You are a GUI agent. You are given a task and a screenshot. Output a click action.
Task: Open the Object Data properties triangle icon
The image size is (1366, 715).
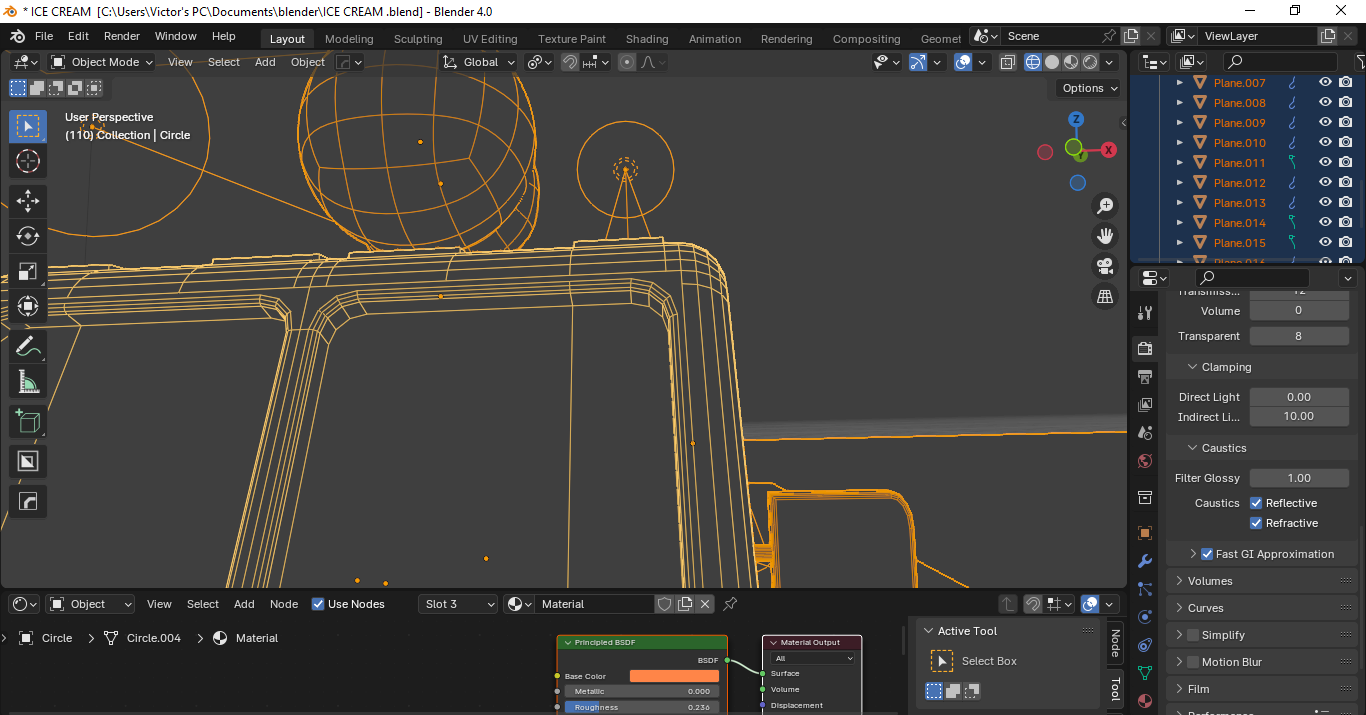[1146, 673]
